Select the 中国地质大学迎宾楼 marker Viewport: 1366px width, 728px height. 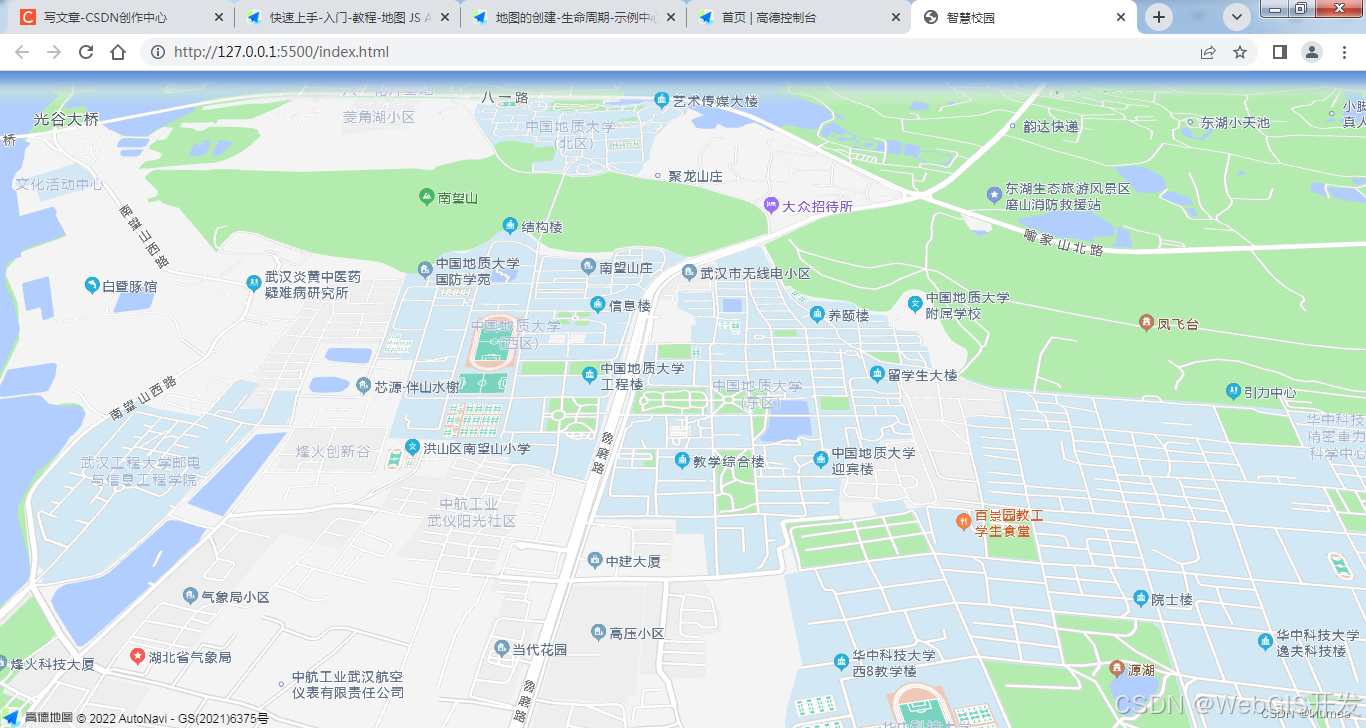(821, 459)
